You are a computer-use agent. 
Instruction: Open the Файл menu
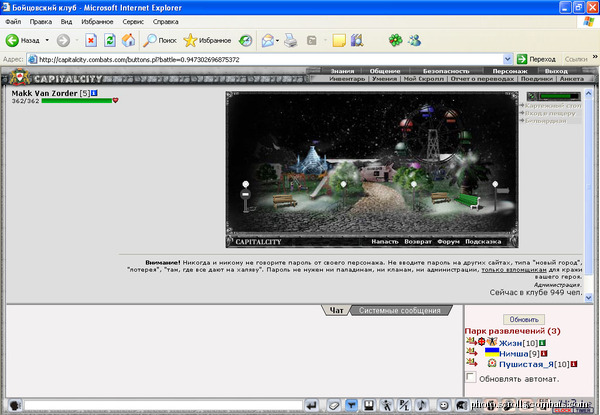coord(13,22)
